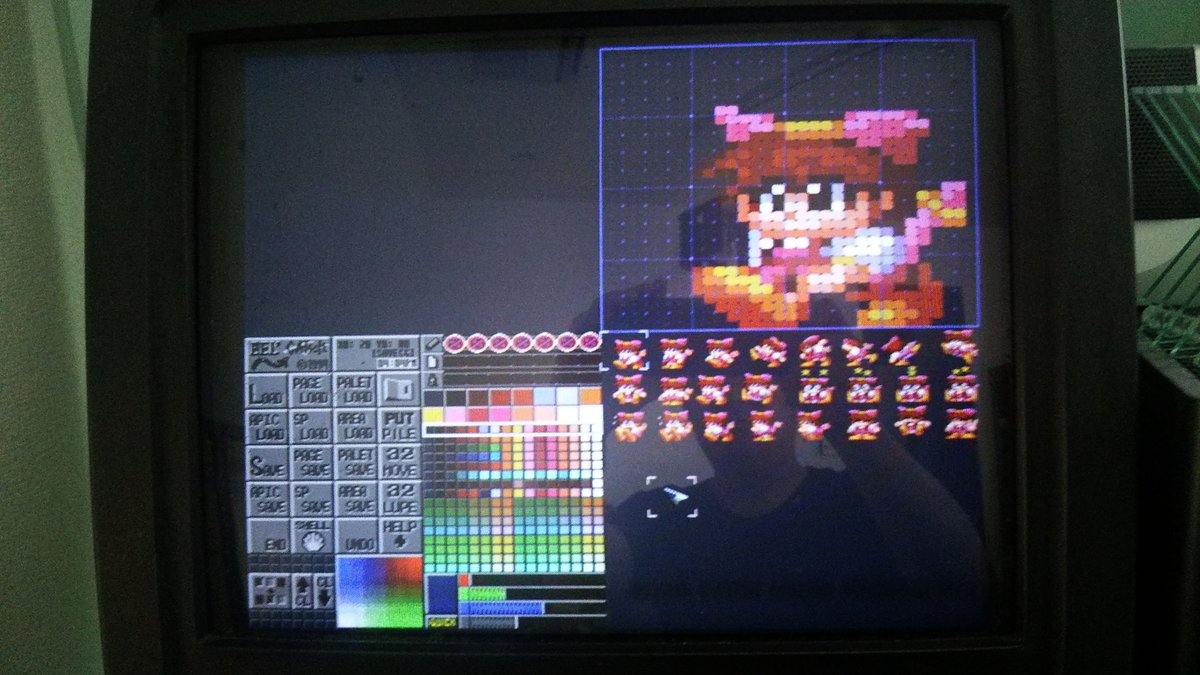Click the last pink oval pattern in brush row
Screen dimensions: 1200x675
(590, 342)
